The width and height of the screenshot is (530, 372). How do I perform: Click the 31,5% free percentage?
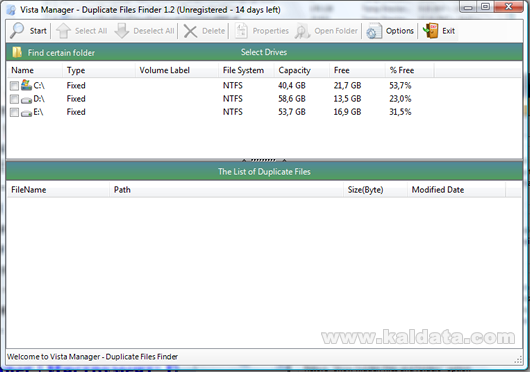(400, 112)
